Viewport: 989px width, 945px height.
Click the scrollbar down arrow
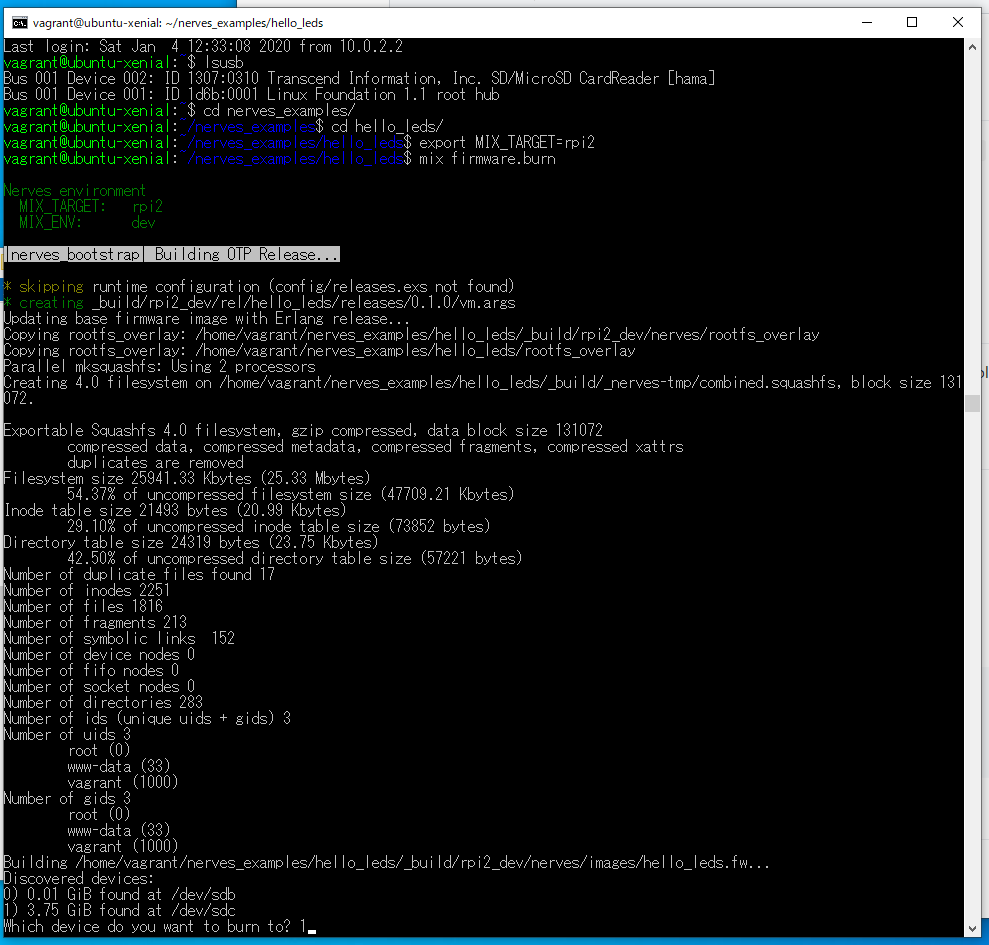point(972,926)
